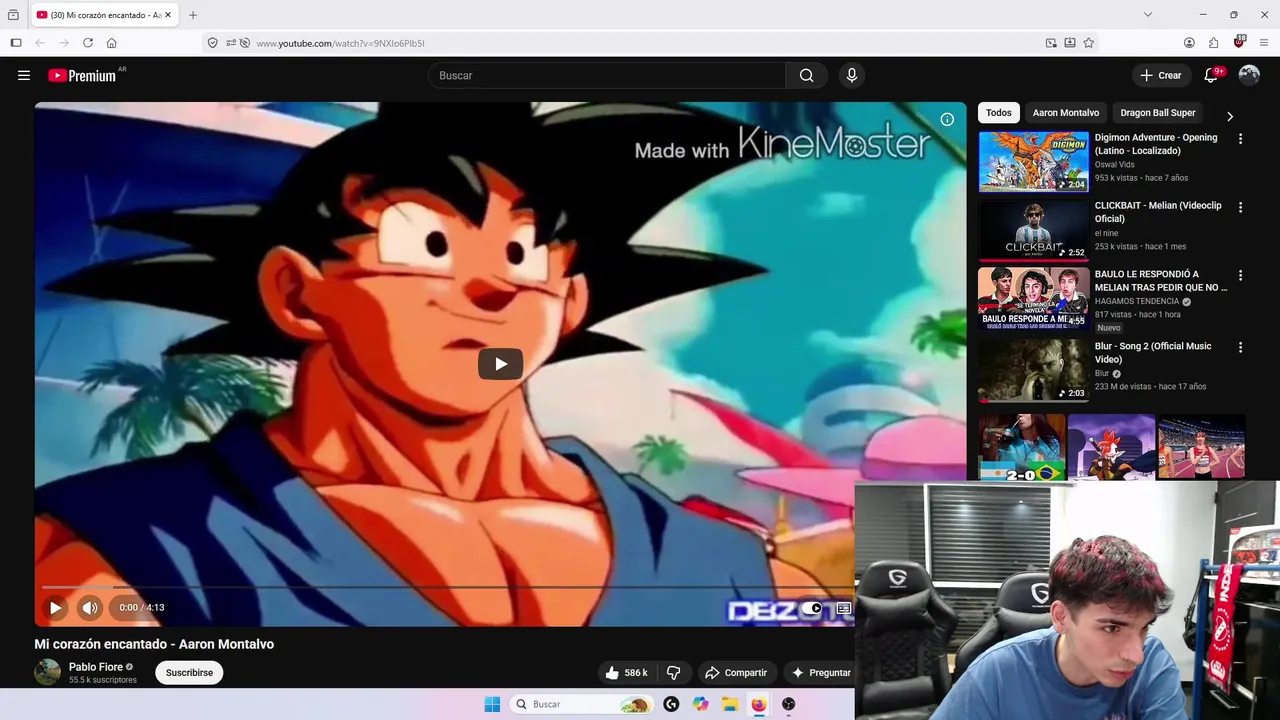
Task: Open the video info card icon
Action: tap(947, 119)
